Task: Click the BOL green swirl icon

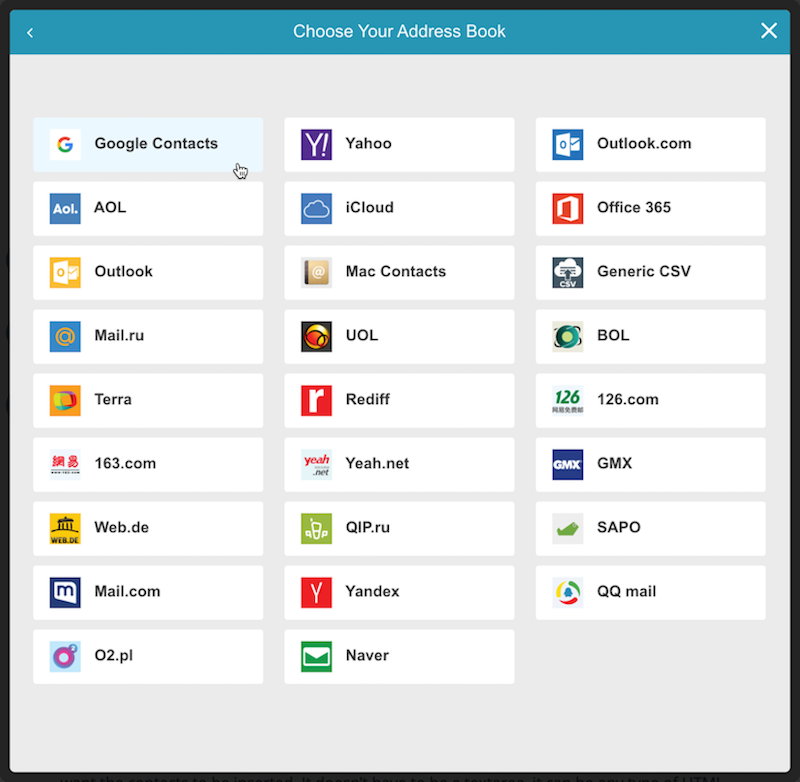Action: [567, 337]
